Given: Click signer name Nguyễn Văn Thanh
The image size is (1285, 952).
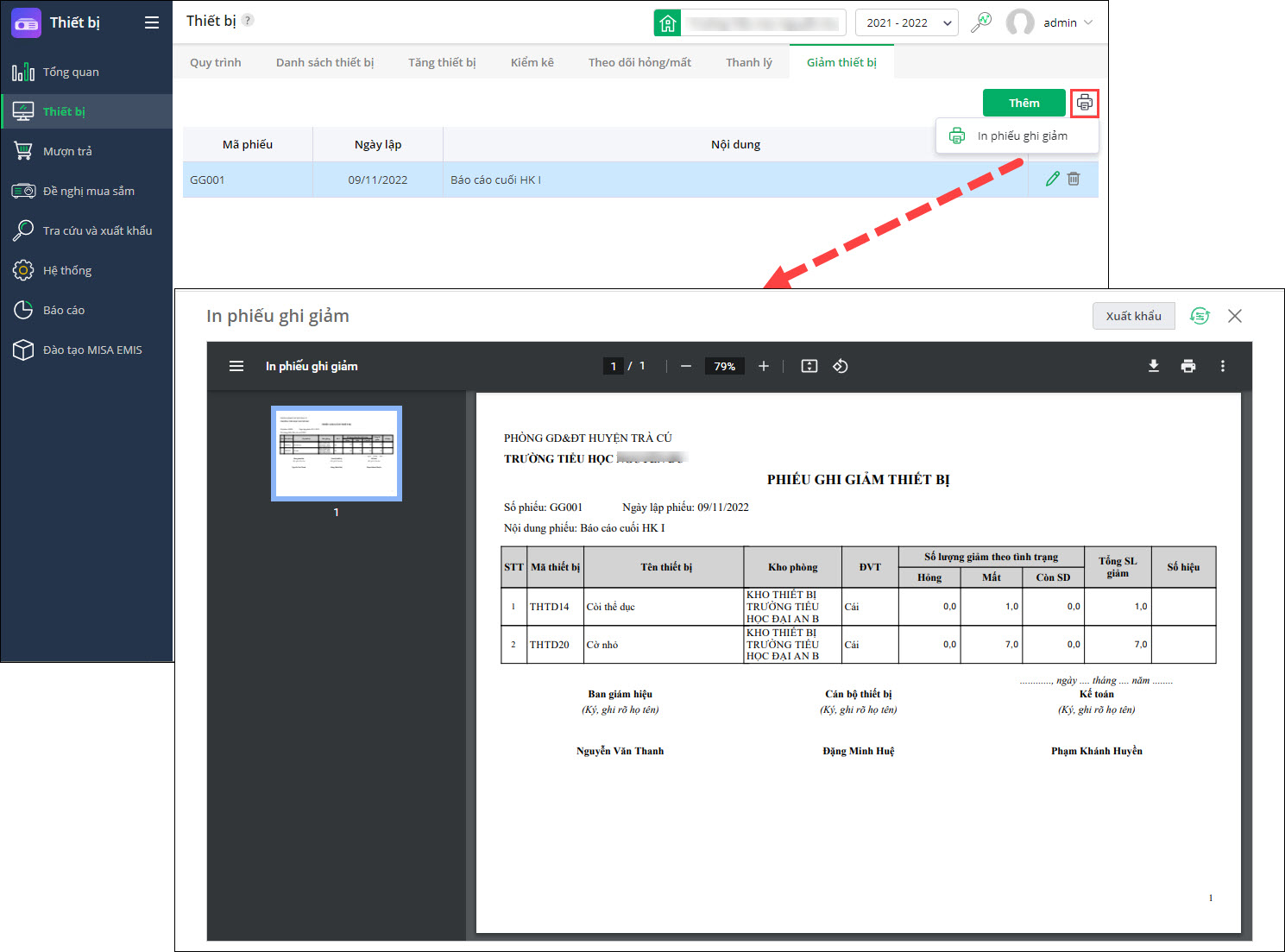Looking at the screenshot, I should (620, 751).
